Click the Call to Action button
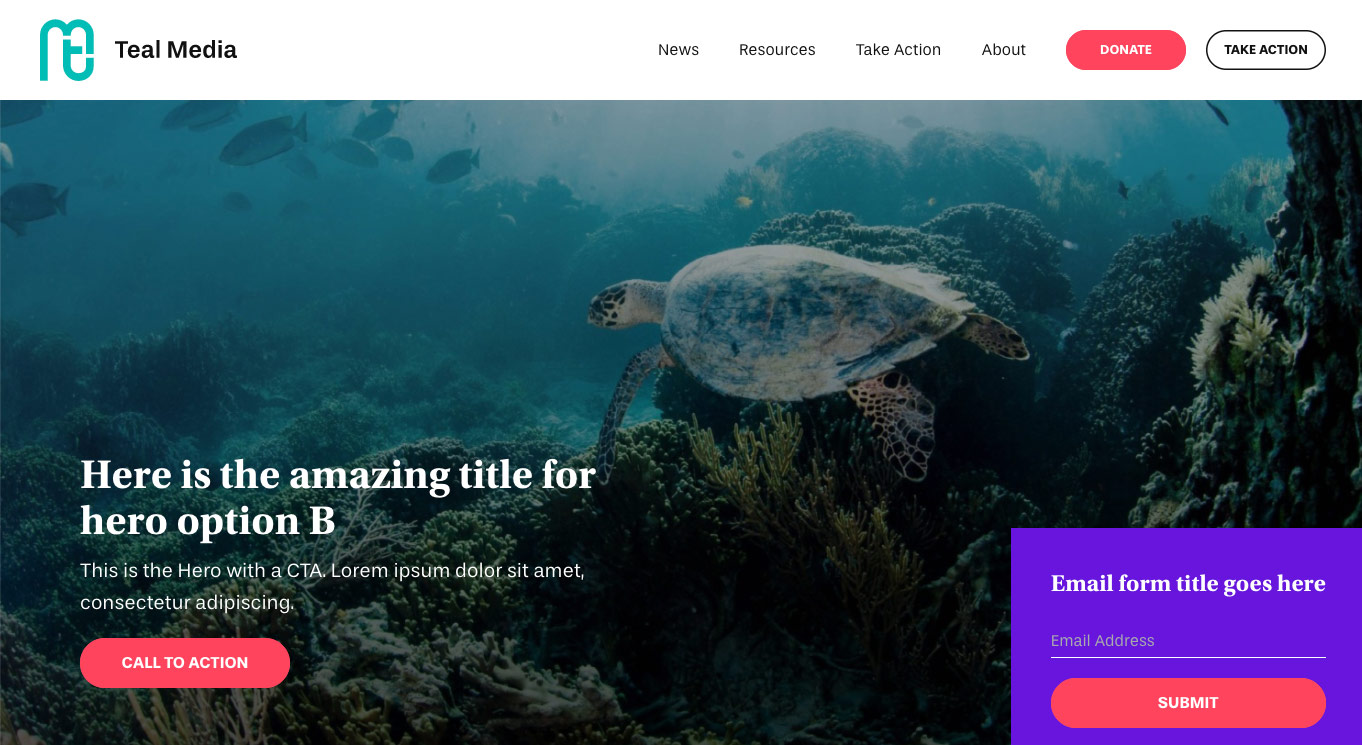 [x=185, y=663]
